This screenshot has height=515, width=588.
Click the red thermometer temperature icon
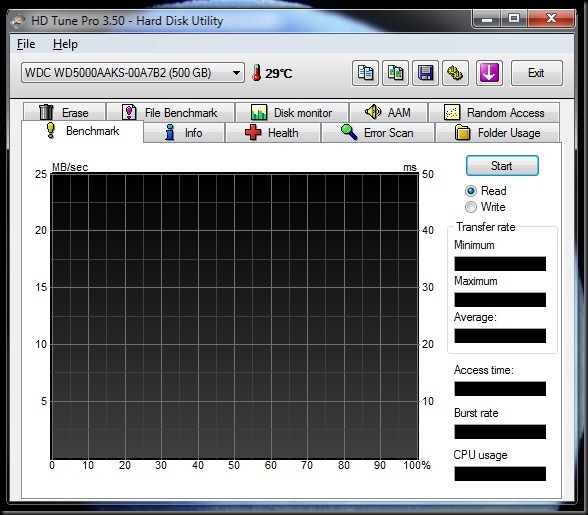[x=256, y=73]
